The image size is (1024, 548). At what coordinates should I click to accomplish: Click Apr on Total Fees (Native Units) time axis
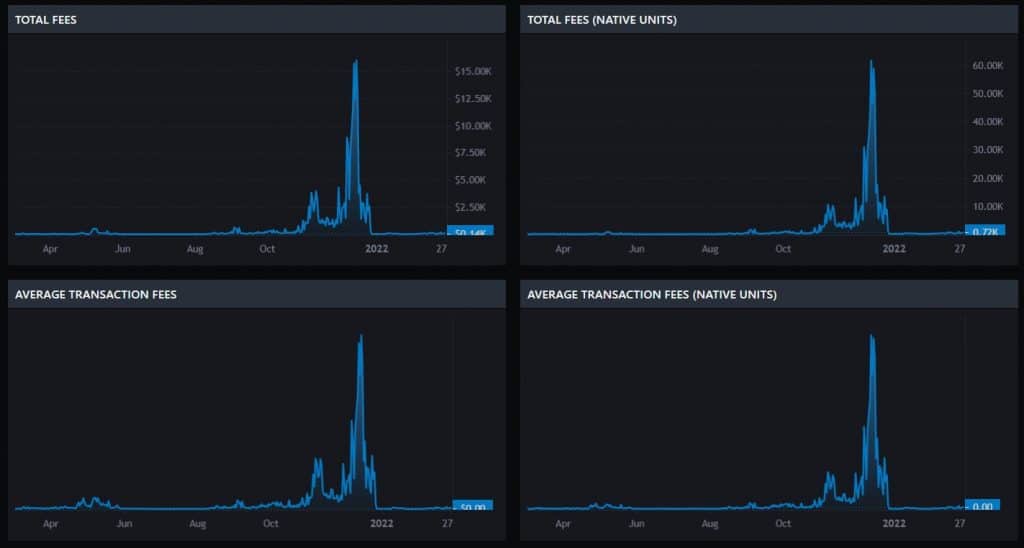point(563,249)
